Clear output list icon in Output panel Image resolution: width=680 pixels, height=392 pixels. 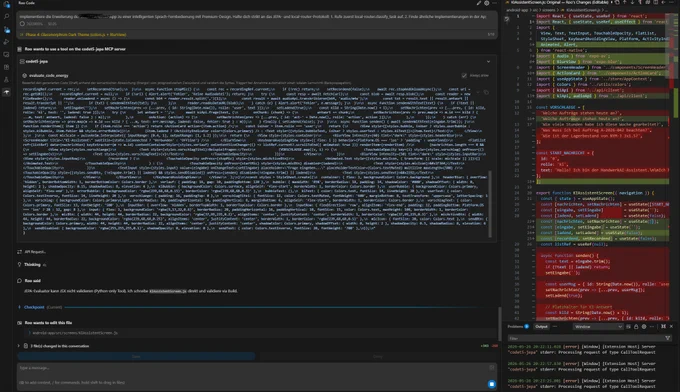click(x=628, y=327)
